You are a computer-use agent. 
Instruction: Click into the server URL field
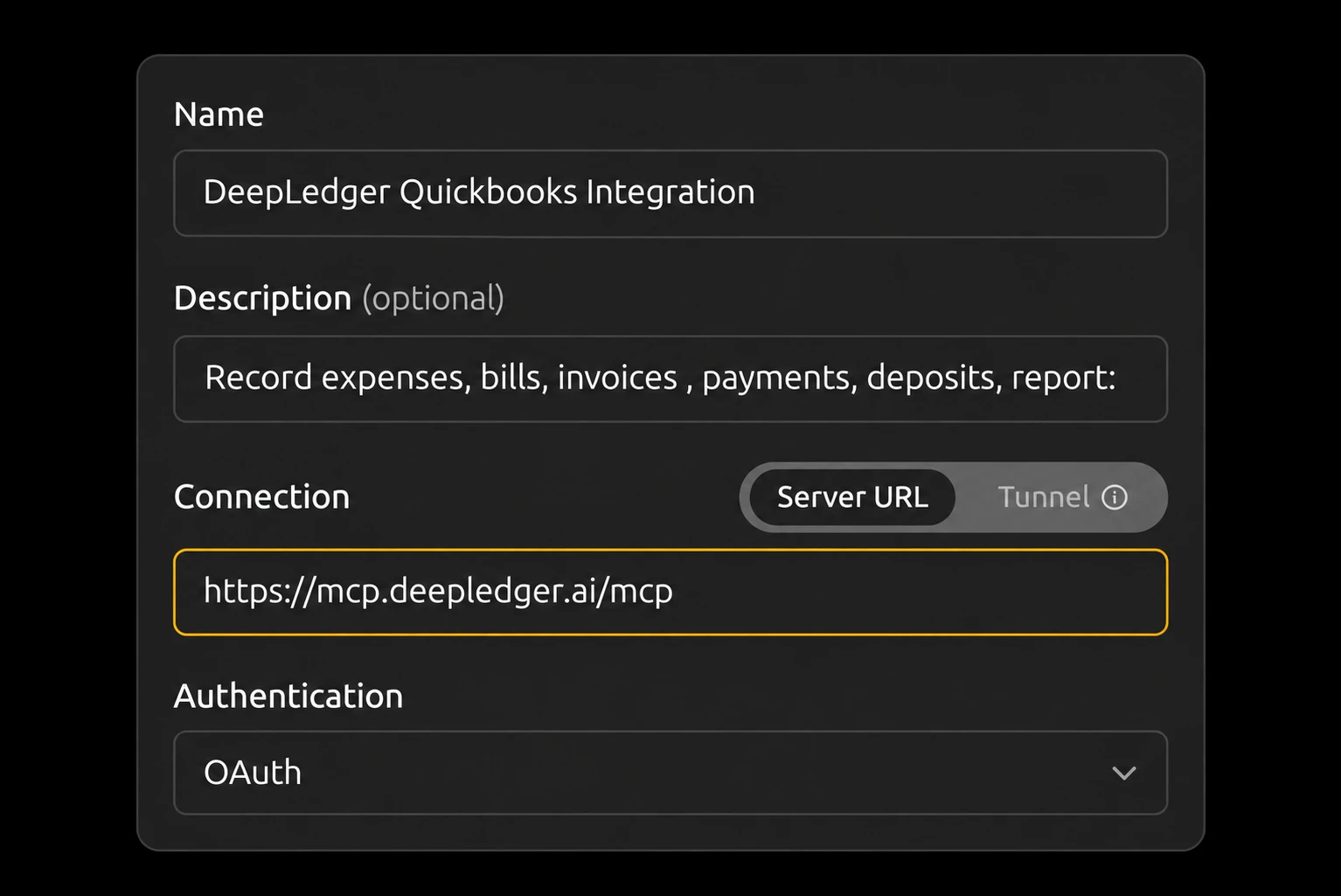point(670,592)
